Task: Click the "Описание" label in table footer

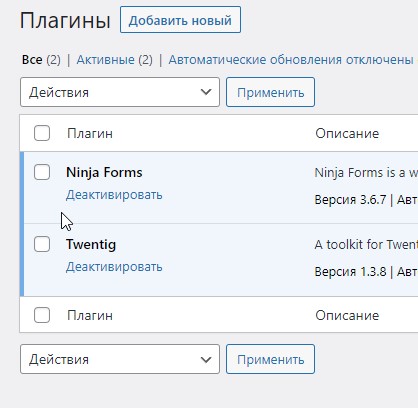Action: [x=347, y=315]
